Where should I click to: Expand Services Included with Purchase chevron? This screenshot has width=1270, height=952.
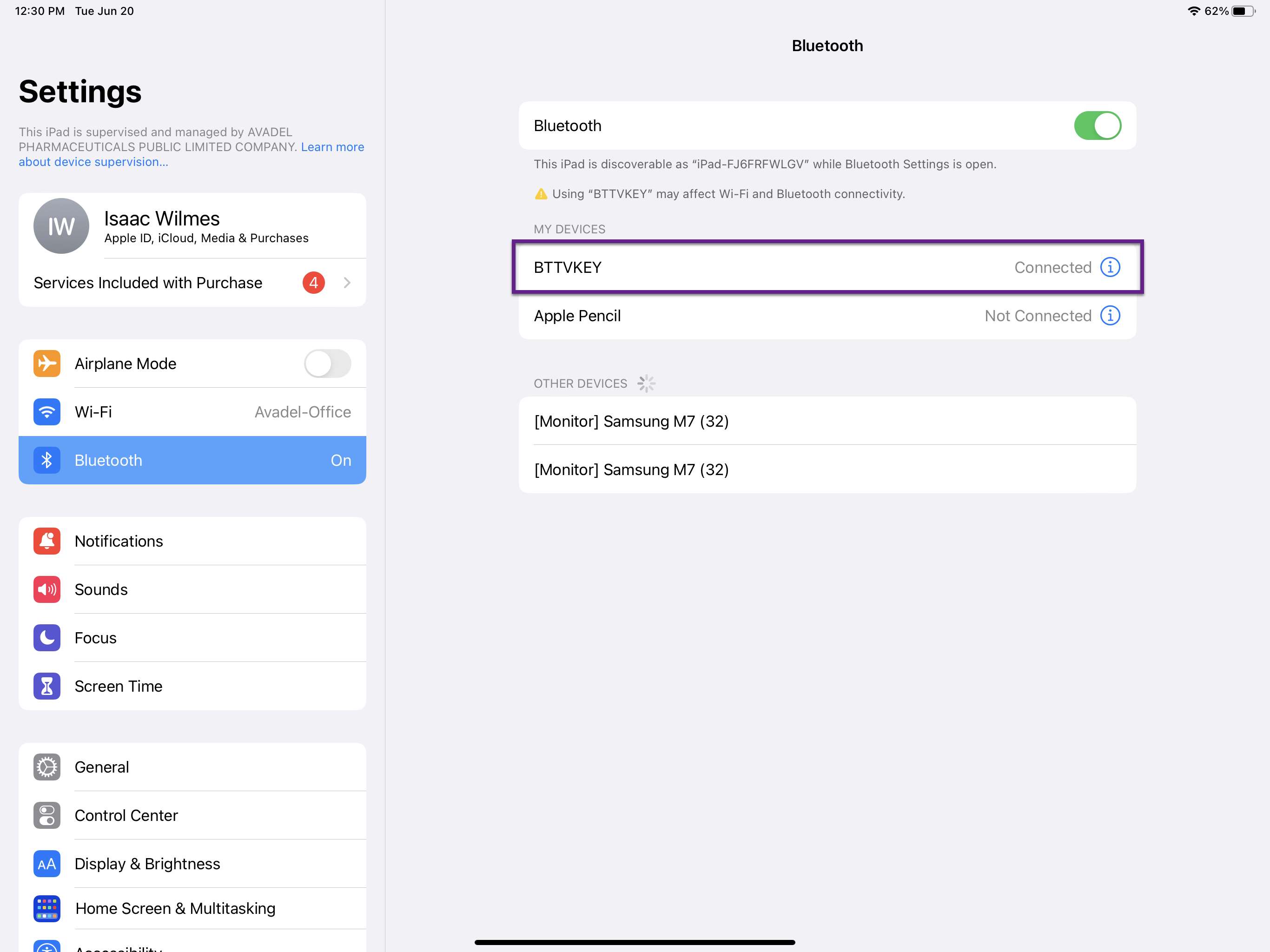[347, 283]
